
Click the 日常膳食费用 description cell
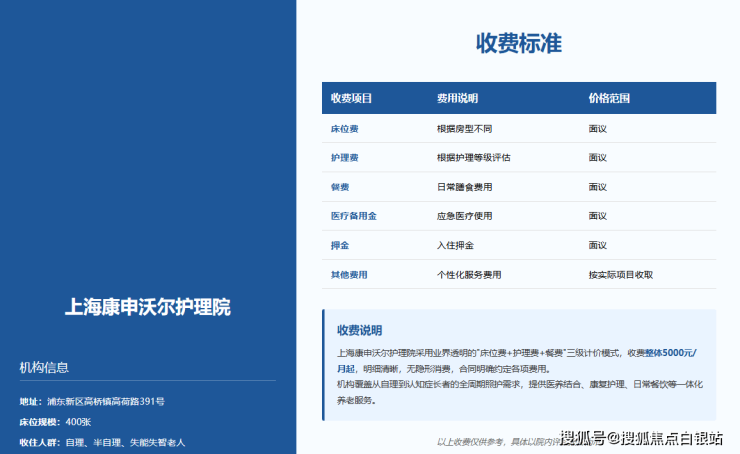(x=464, y=187)
